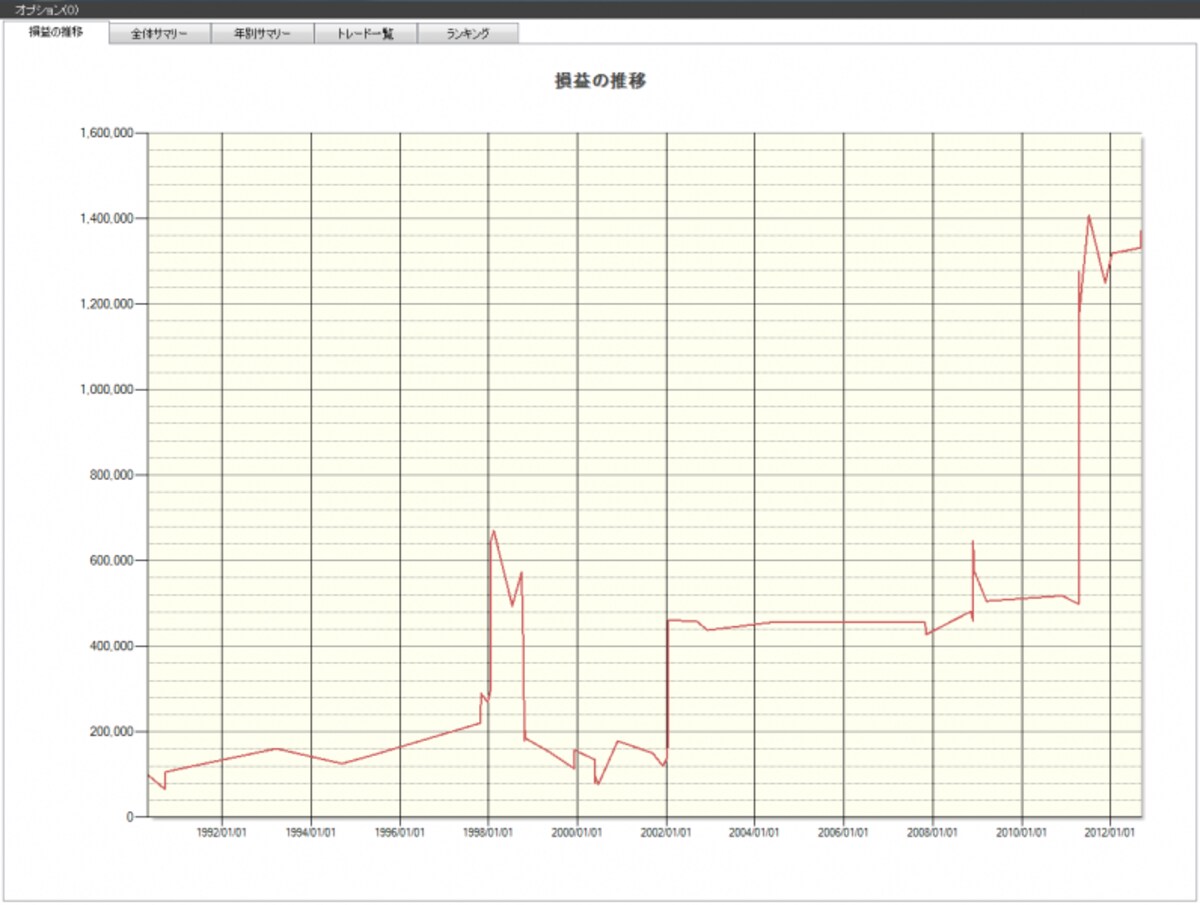Click the 2002/01/01 x-axis date label
The image size is (1200, 905).
(666, 830)
